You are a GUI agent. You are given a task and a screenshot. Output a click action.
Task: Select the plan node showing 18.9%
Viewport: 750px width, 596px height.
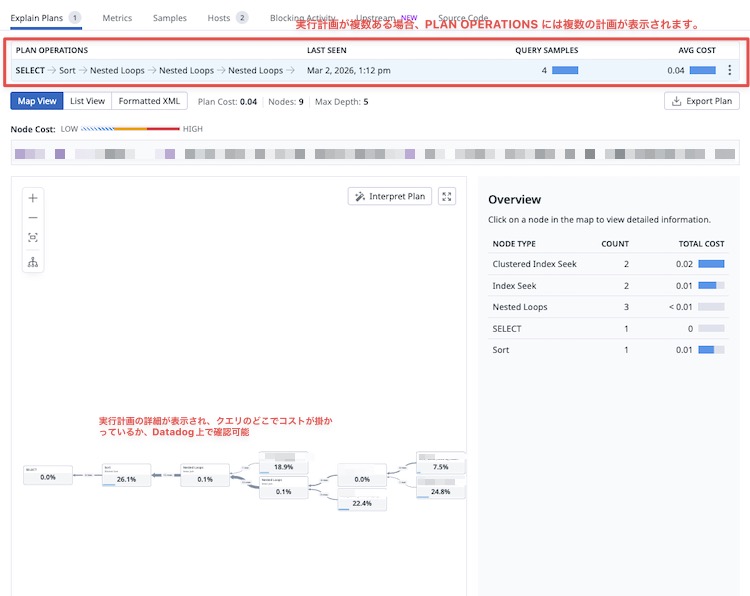(x=284, y=463)
